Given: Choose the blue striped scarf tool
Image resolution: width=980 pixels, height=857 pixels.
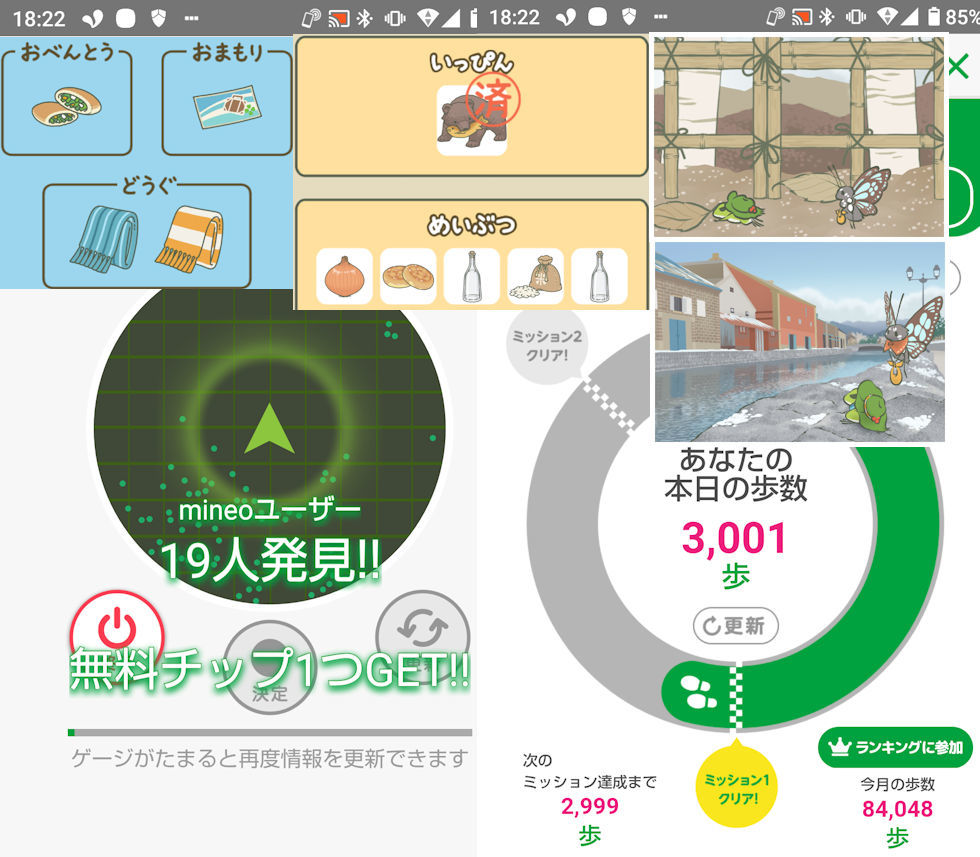Looking at the screenshot, I should [104, 239].
